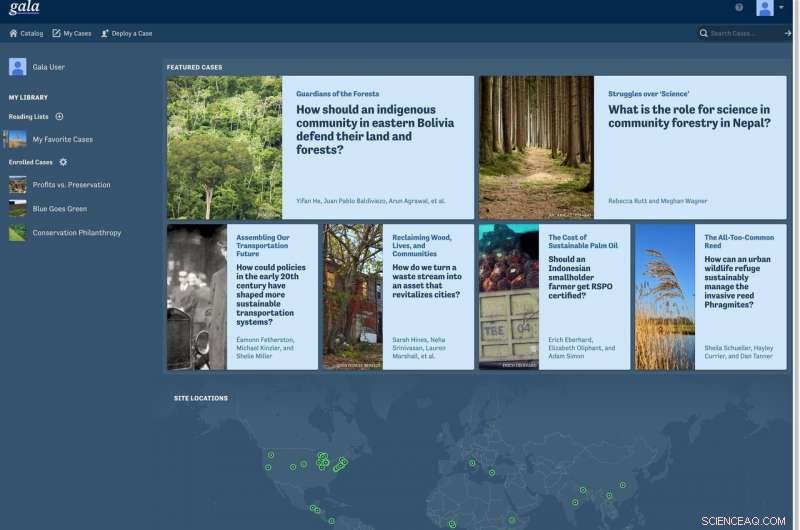This screenshot has height=530, width=800.
Task: Open enrolled cases settings gear
Action: [x=63, y=162]
